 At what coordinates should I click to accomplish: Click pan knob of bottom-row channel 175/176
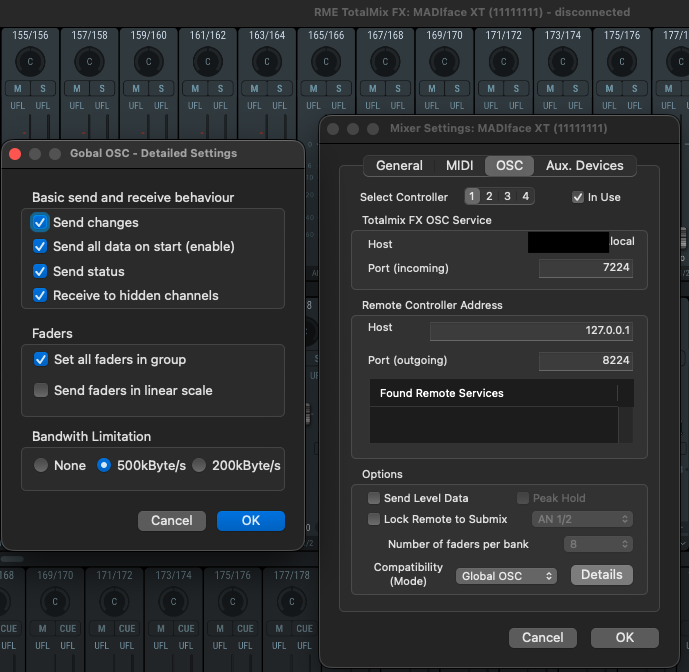pyautogui.click(x=232, y=601)
